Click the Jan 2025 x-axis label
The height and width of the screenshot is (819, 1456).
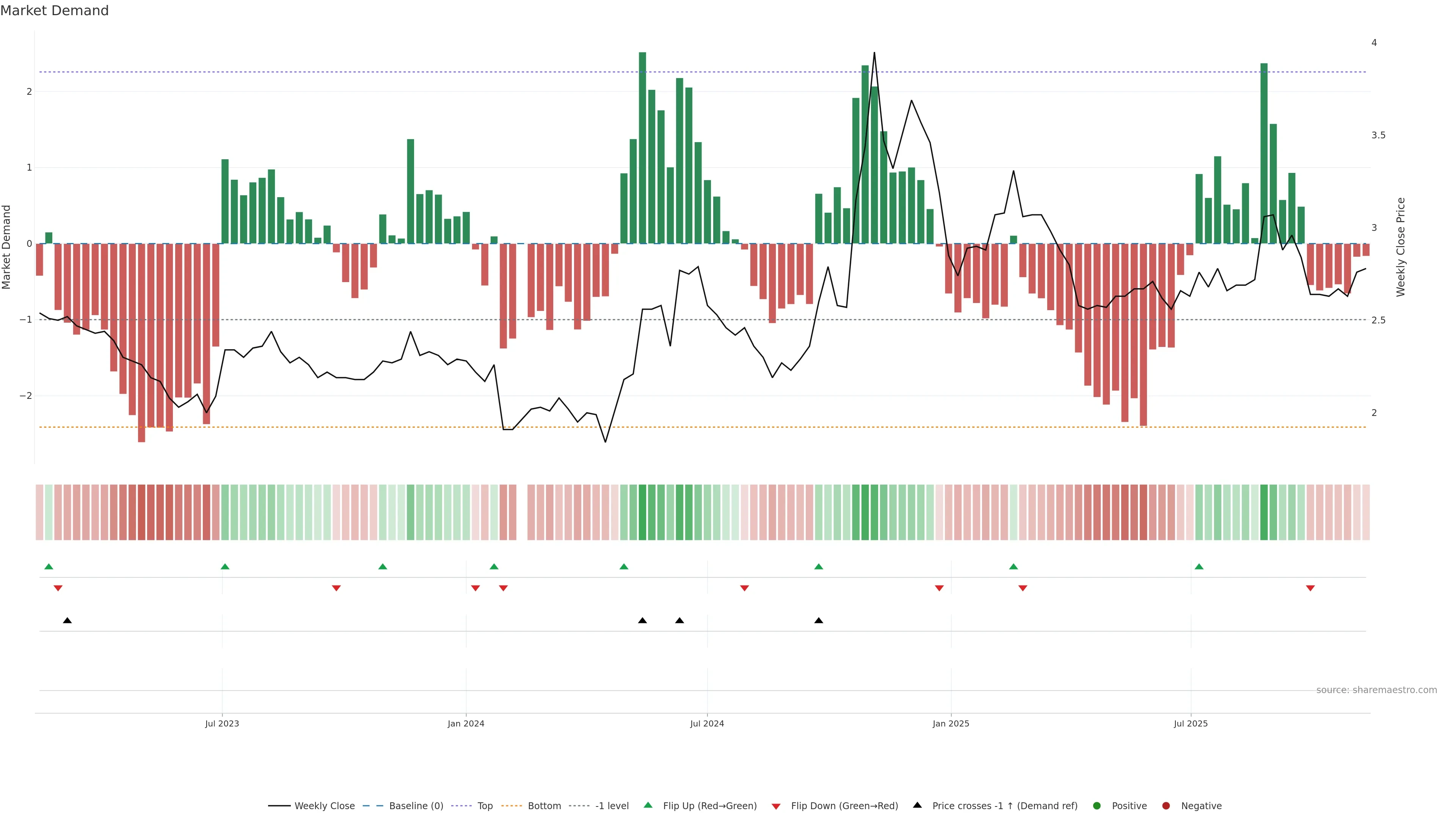coord(951,723)
